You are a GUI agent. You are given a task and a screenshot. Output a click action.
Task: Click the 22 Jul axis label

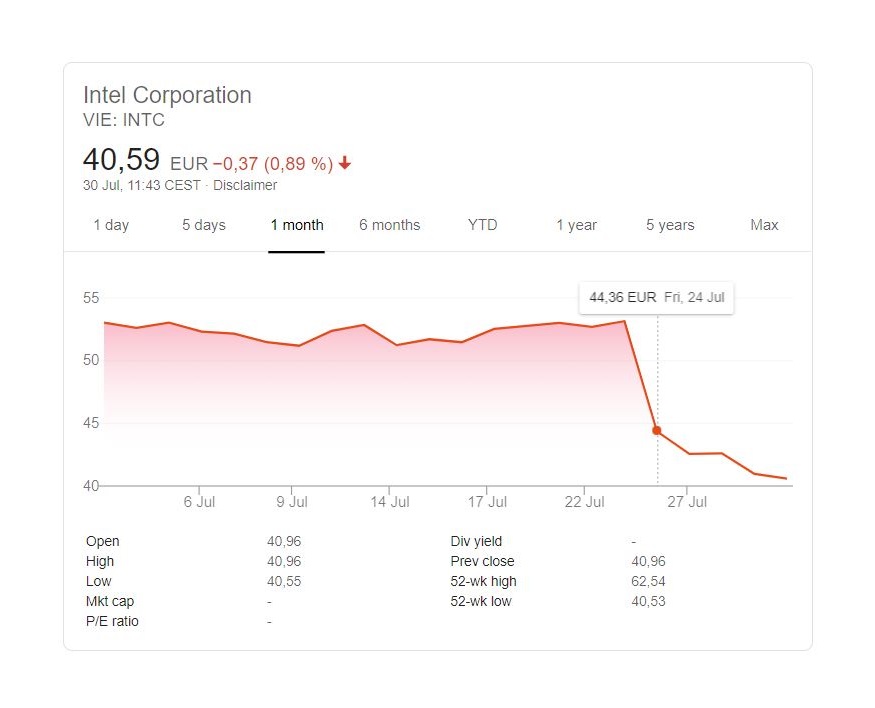585,502
